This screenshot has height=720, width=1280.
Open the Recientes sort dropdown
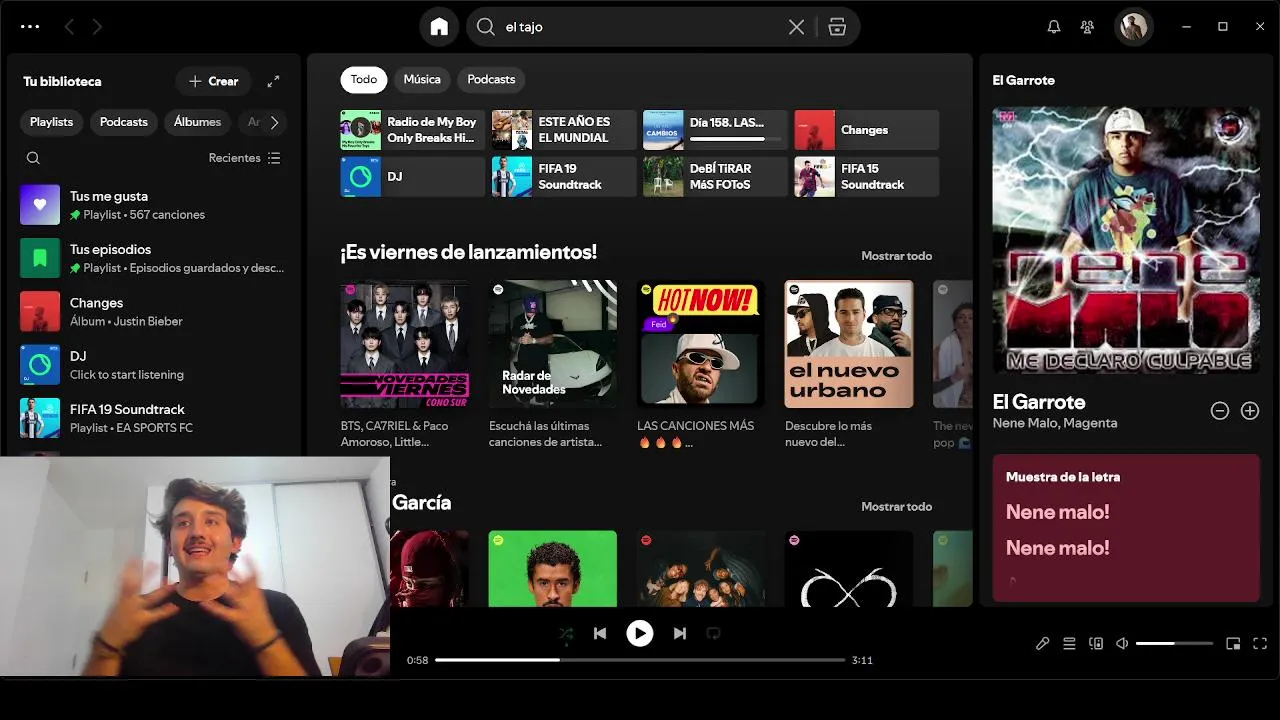click(x=245, y=158)
